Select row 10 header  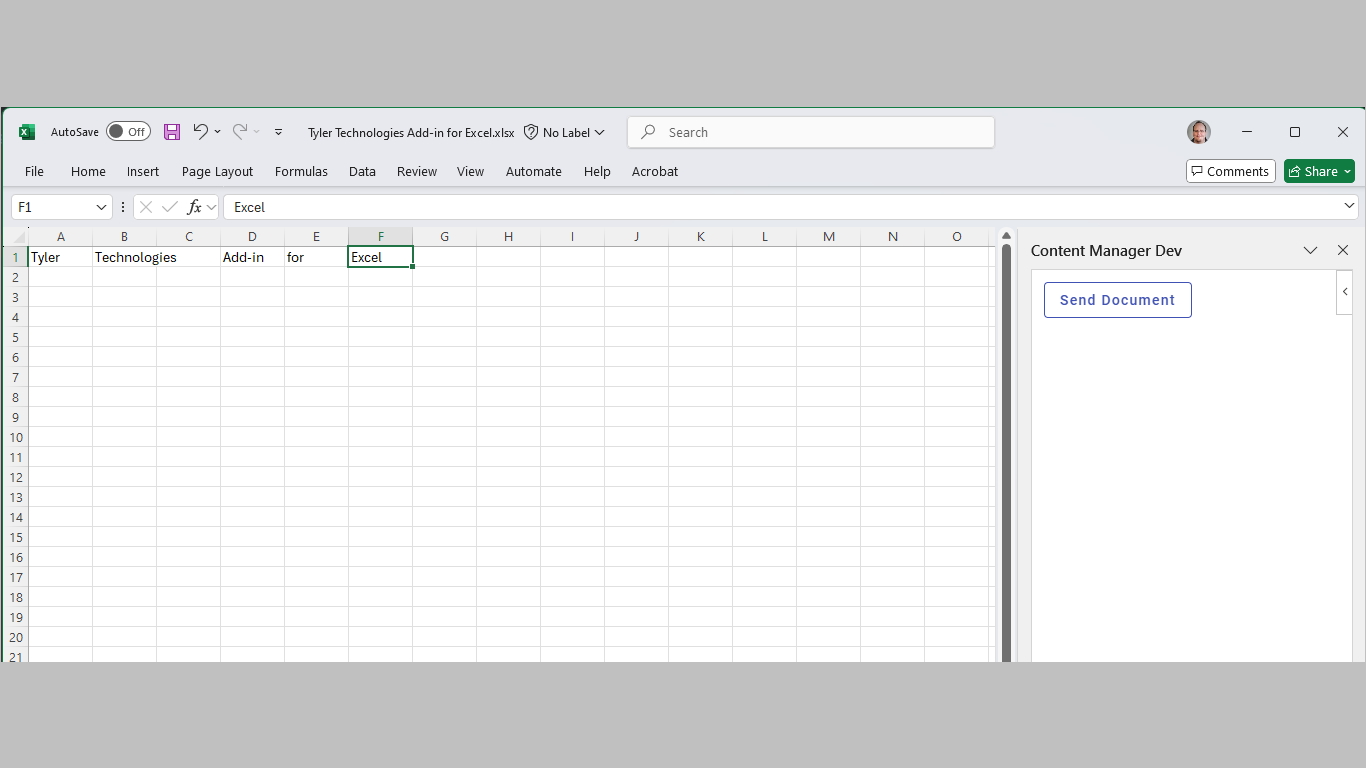click(16, 437)
